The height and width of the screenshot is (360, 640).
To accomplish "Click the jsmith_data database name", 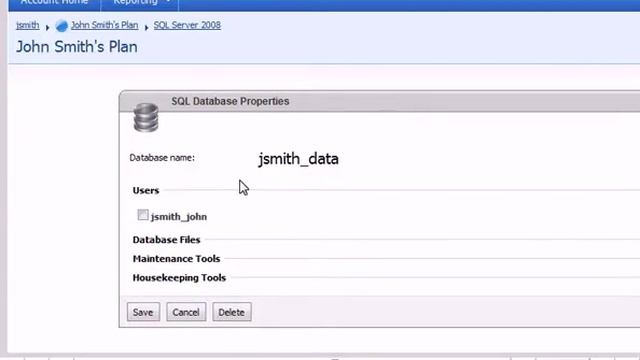I will 298,159.
